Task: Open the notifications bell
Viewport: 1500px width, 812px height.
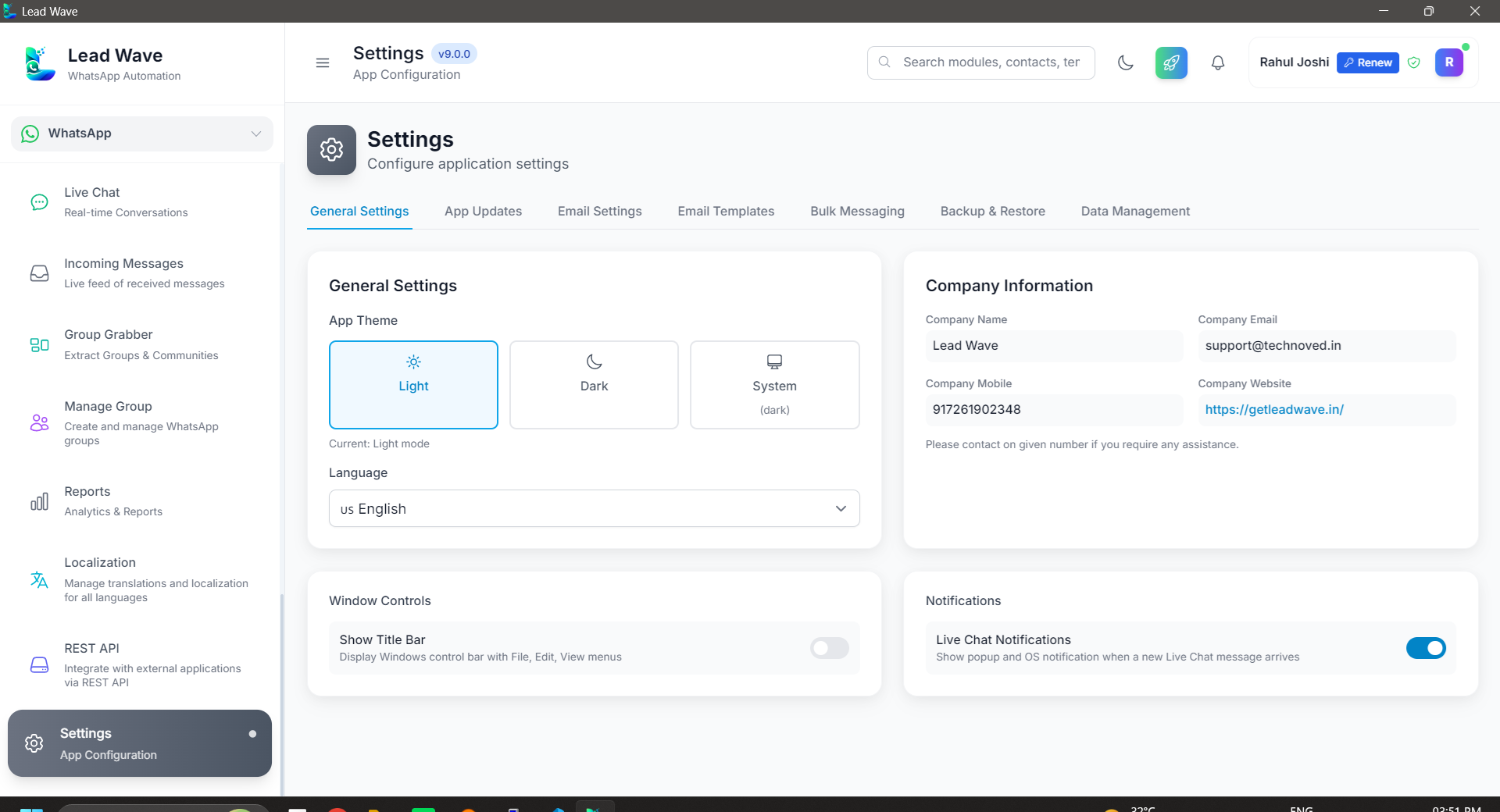Action: click(x=1218, y=62)
